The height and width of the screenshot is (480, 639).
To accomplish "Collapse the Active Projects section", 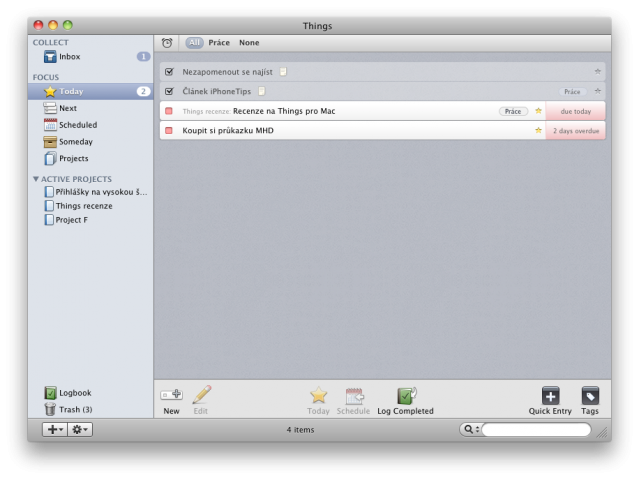I will click(x=36, y=179).
